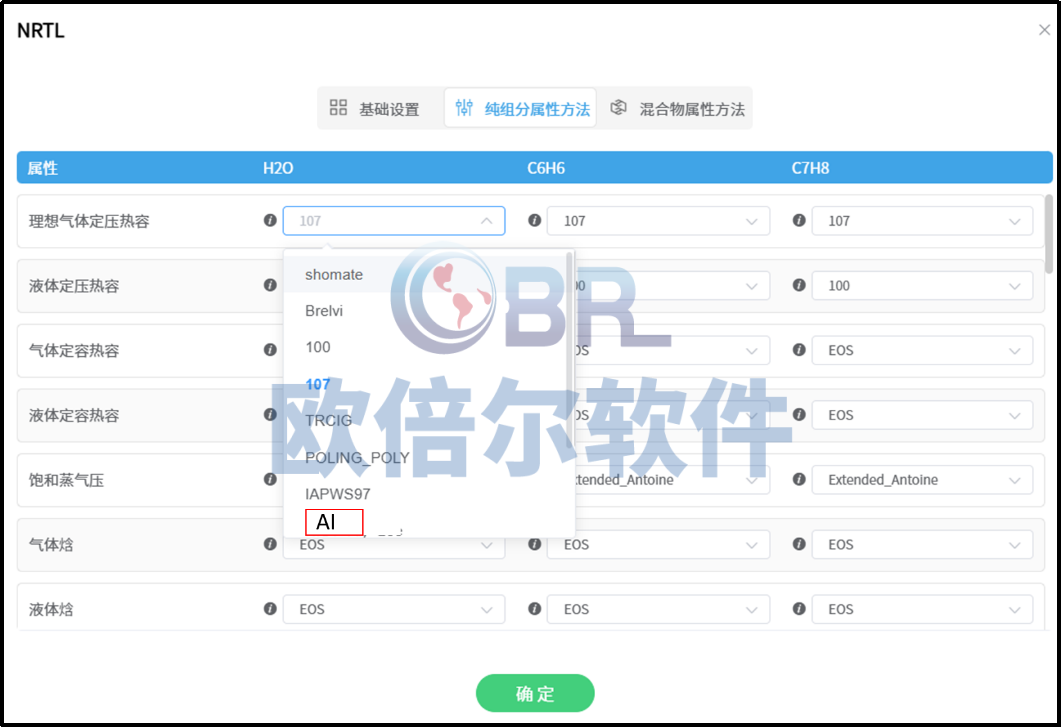This screenshot has height=728, width=1061.
Task: Click info icon beside C7H8 饱和蒸气压
Action: 799,479
